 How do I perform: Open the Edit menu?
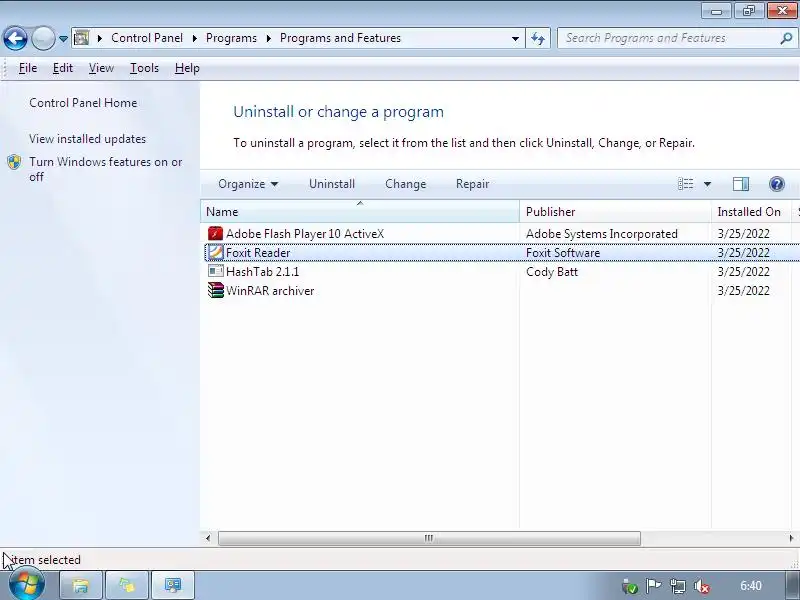(63, 68)
